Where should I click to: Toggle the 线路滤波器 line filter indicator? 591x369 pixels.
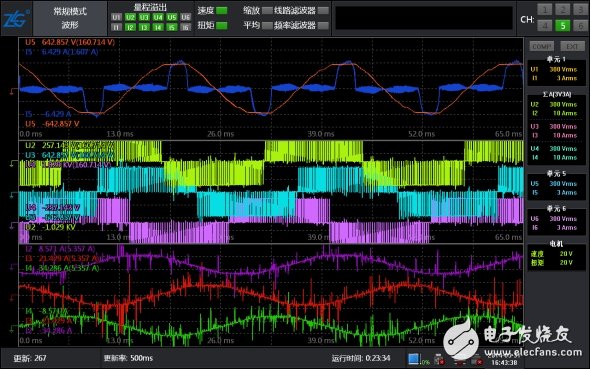coord(323,11)
